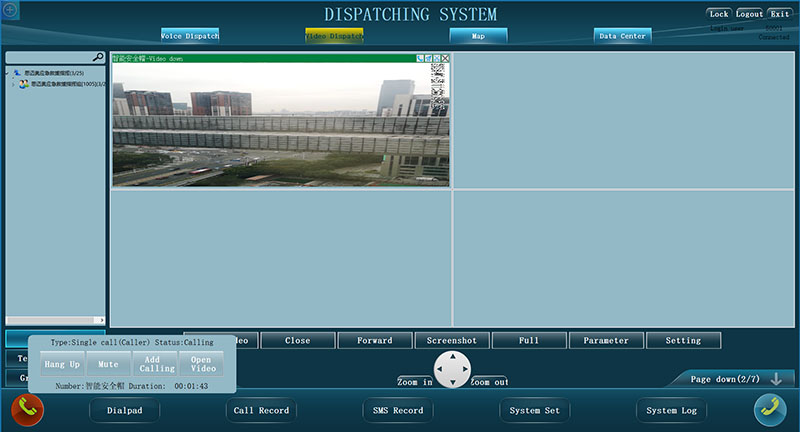
Task: Collapse the top-level group in the tree
Action: [8, 73]
